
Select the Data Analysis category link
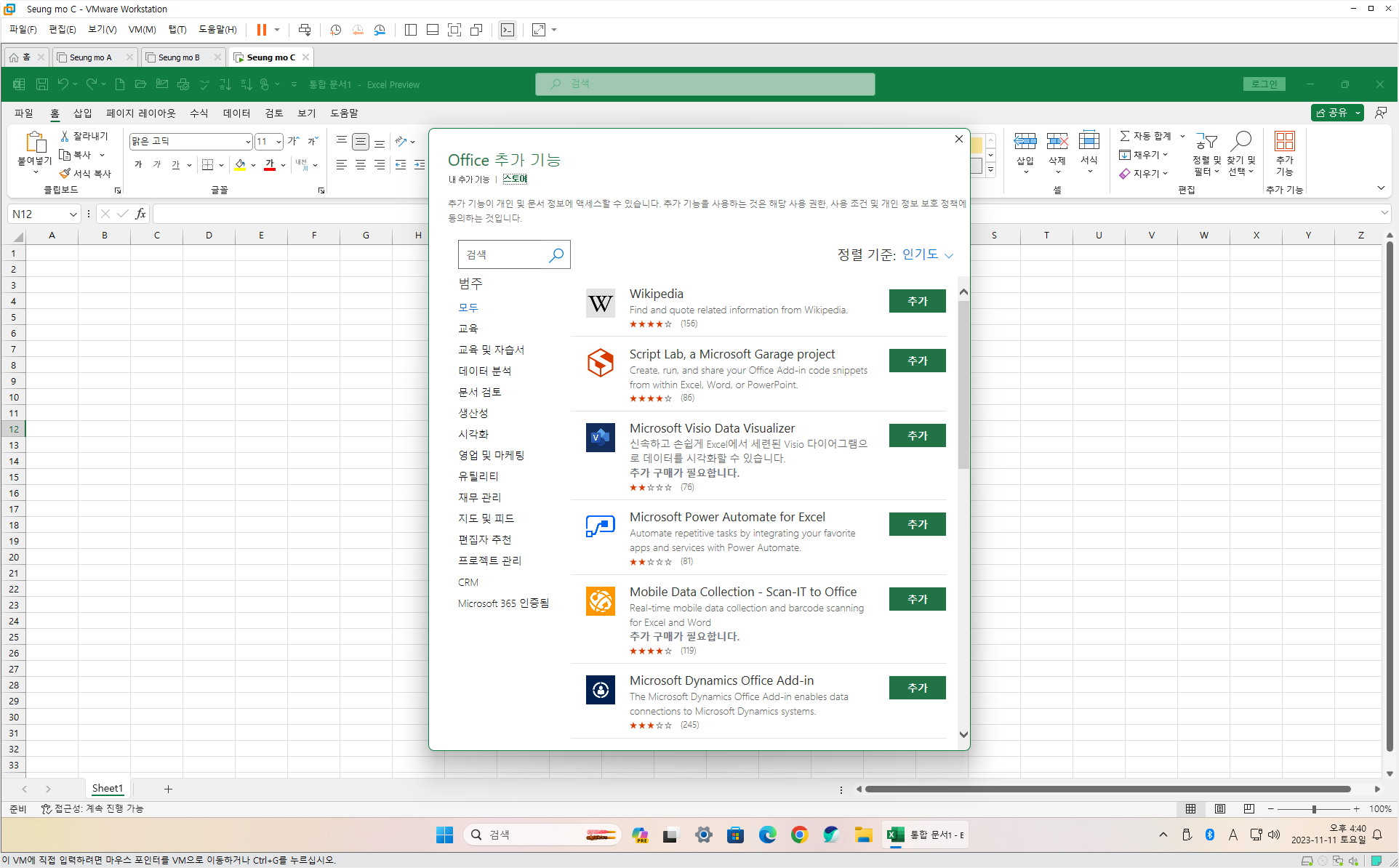[484, 371]
